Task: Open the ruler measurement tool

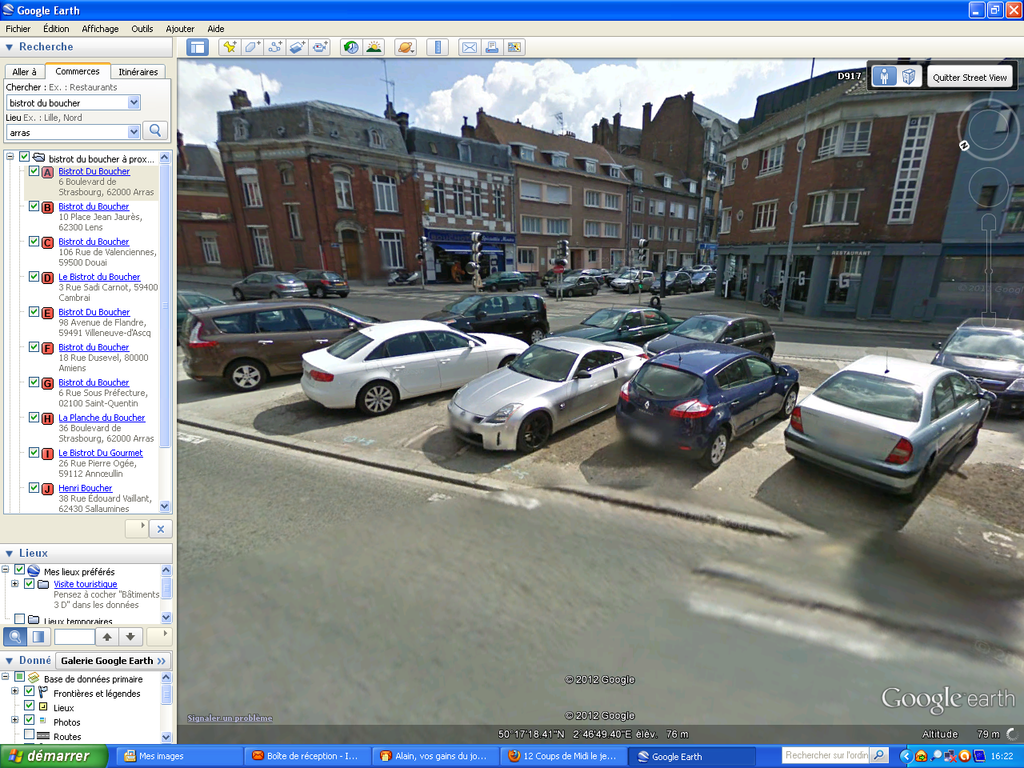Action: click(x=437, y=47)
